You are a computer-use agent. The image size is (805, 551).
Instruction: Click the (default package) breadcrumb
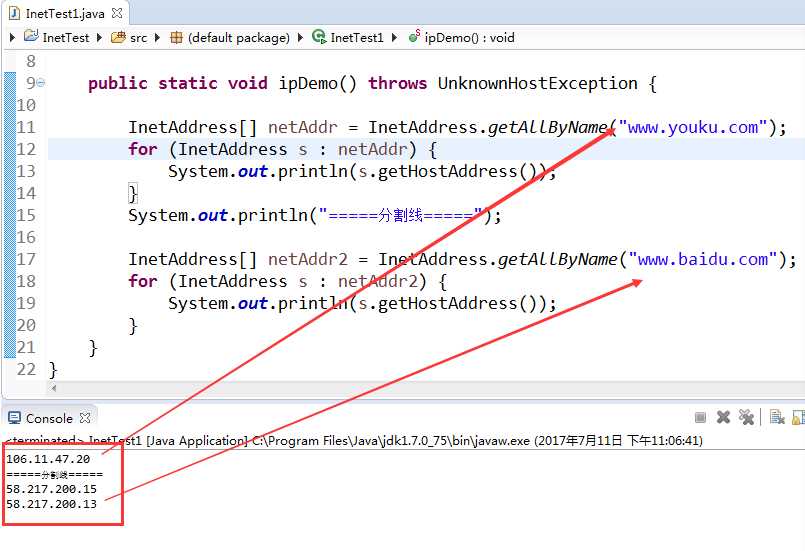[239, 37]
